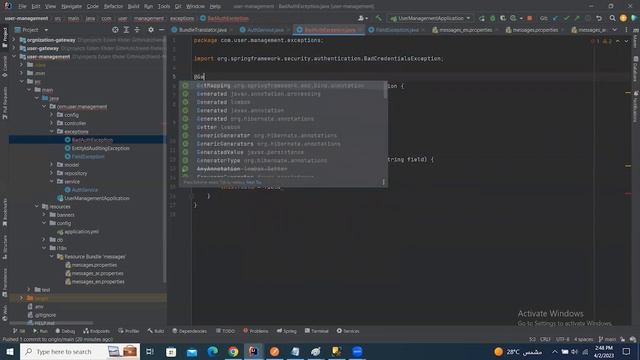Open the Navigate menu
The image size is (640, 360).
[x=71, y=6]
